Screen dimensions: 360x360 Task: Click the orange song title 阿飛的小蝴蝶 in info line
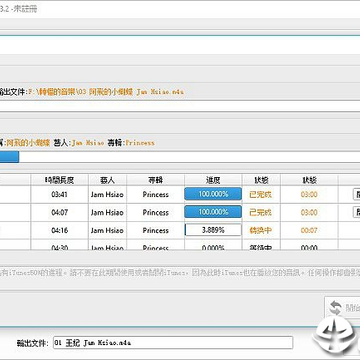28,143
